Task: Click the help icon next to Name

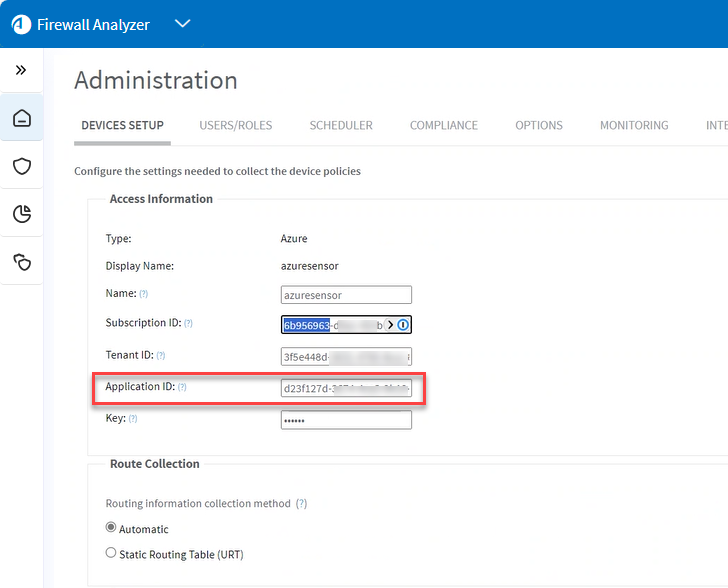Action: [143, 294]
